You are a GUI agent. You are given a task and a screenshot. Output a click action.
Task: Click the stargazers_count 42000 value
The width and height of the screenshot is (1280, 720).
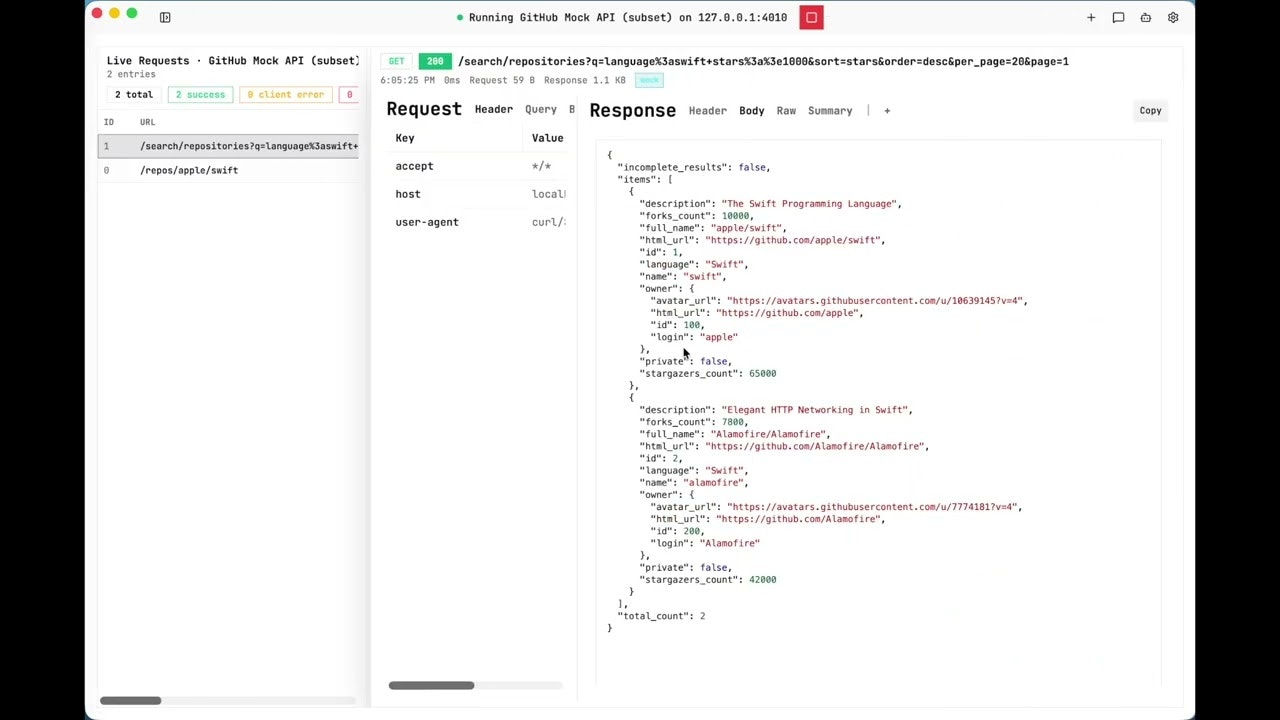762,580
